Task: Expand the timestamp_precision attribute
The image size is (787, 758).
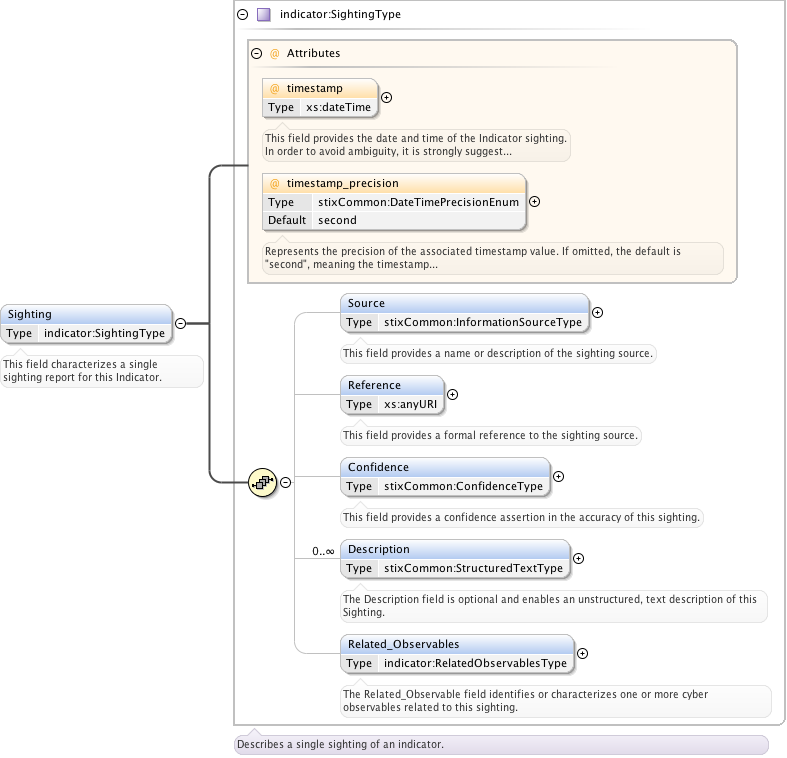Action: click(534, 201)
